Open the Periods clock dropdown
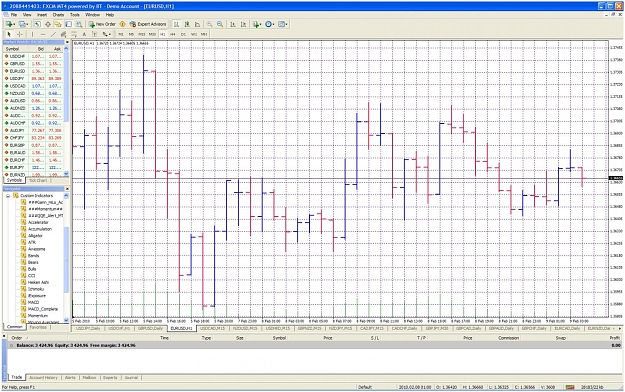The image size is (625, 392). pos(270,24)
